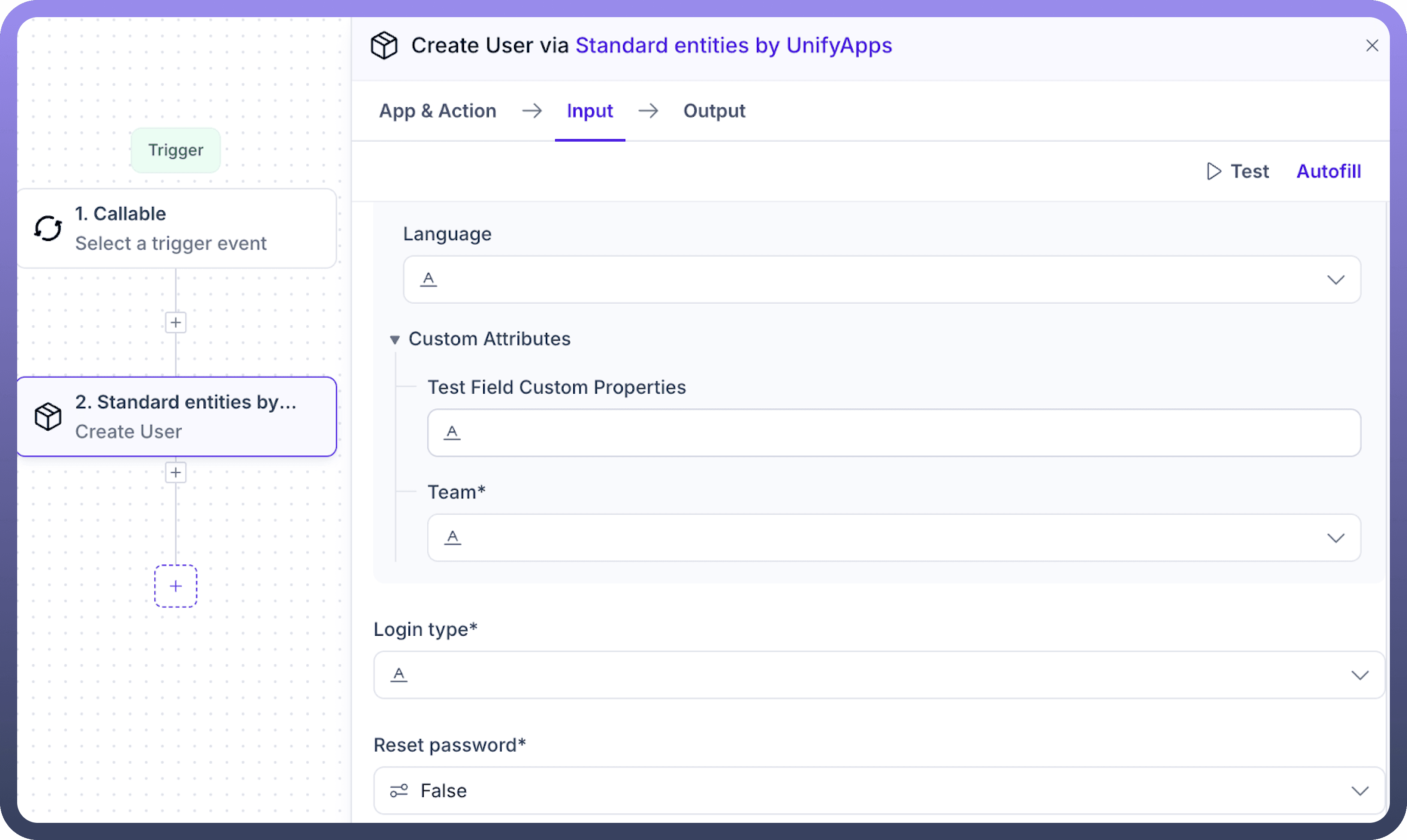Click the plus below the Callable step
The height and width of the screenshot is (840, 1407).
click(x=176, y=323)
